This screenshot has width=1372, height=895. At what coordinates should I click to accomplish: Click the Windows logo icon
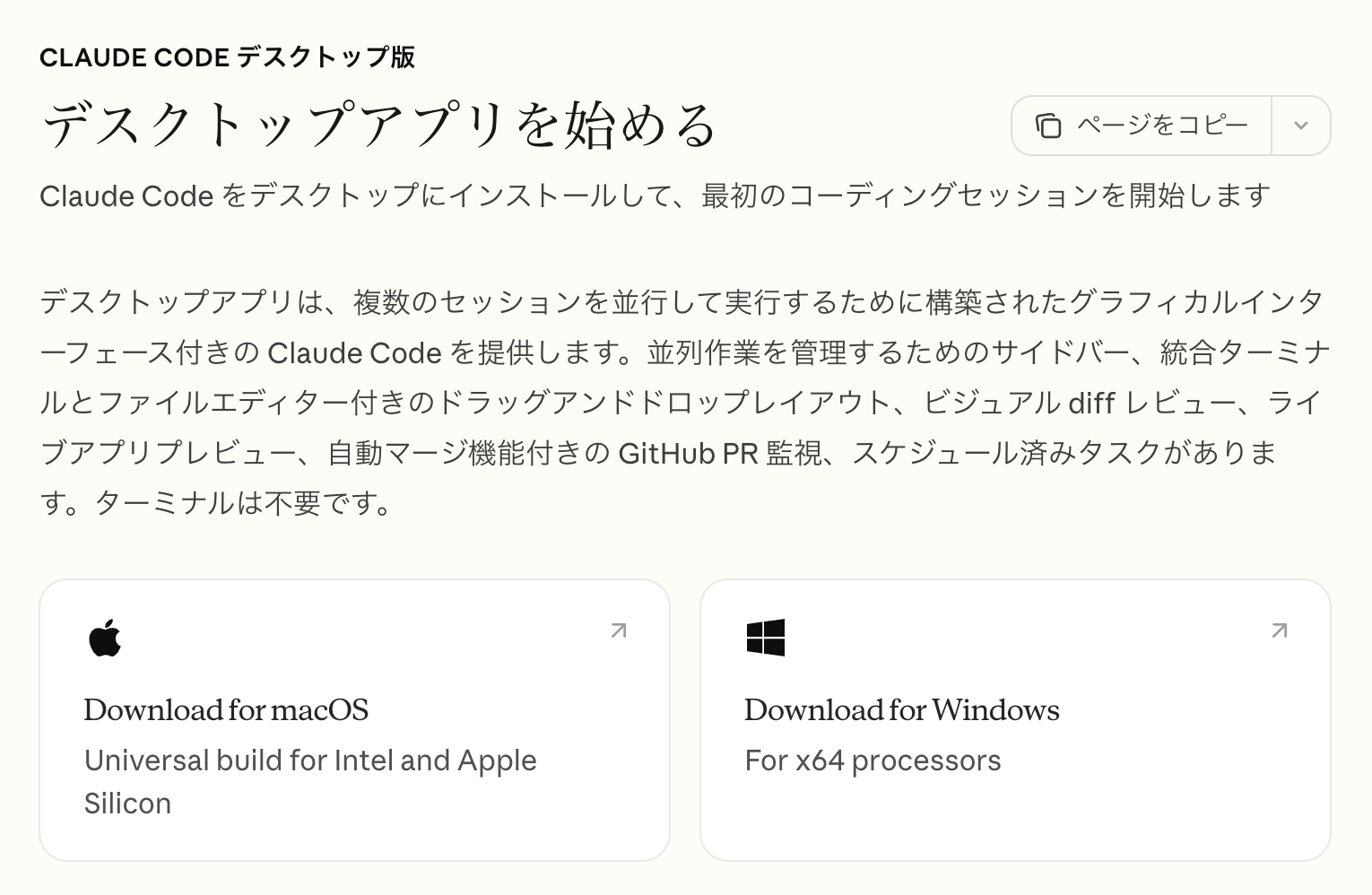(765, 638)
